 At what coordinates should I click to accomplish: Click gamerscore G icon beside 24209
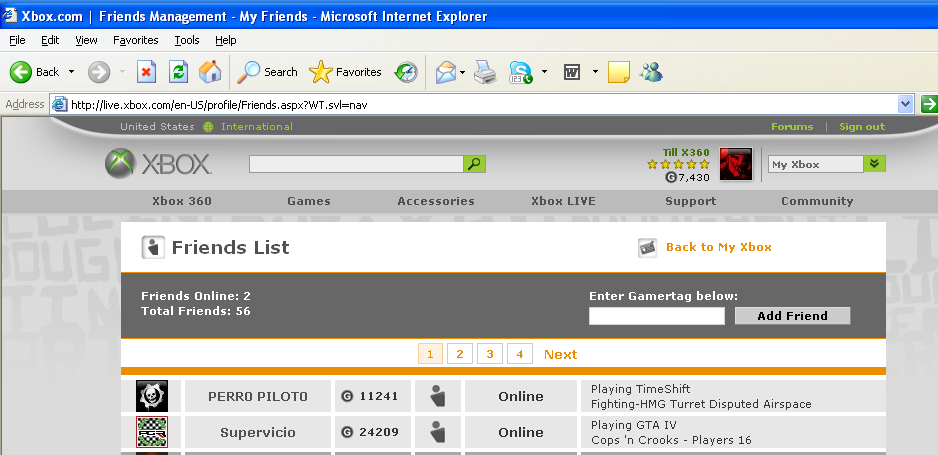pyautogui.click(x=347, y=432)
